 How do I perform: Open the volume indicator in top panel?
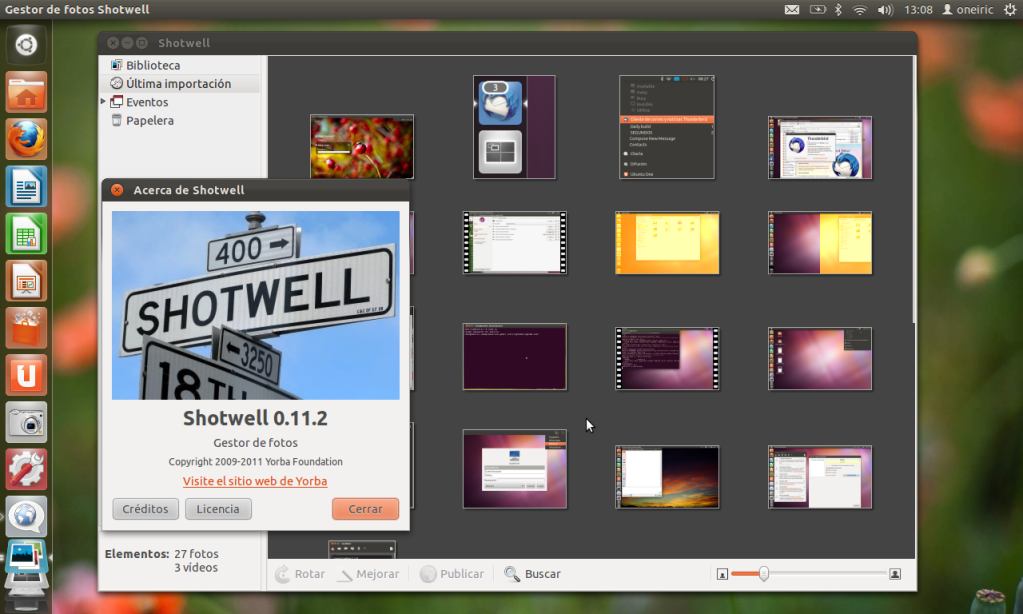click(885, 10)
